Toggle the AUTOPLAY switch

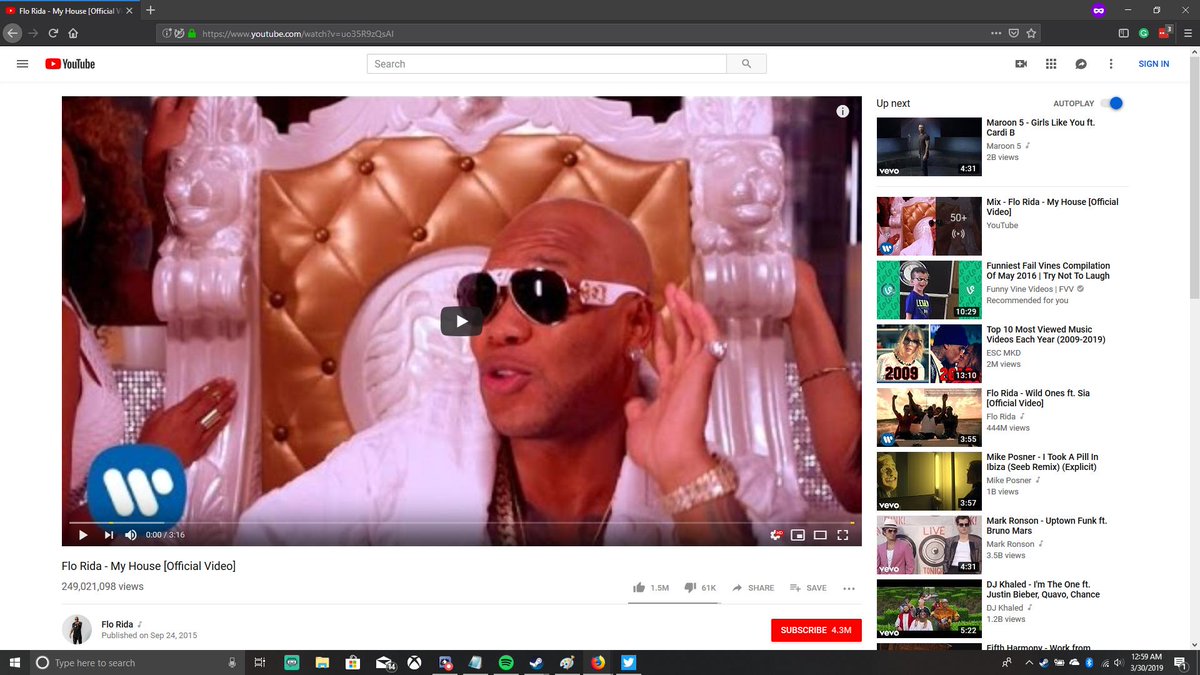point(1112,103)
